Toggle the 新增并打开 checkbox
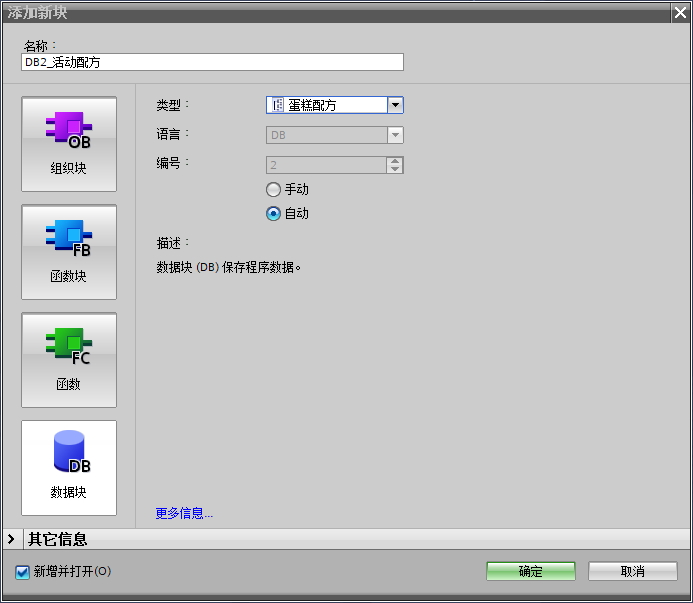 (22, 572)
